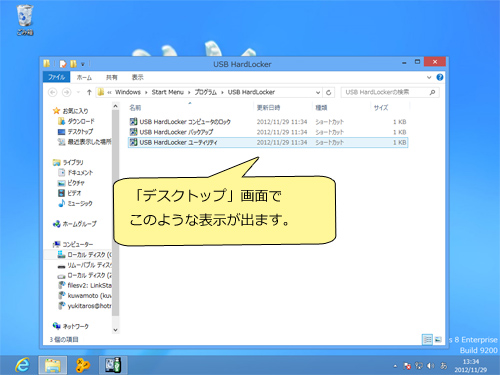The image size is (500, 375).
Task: Open kuwamoto network location
Action: (x=85, y=296)
